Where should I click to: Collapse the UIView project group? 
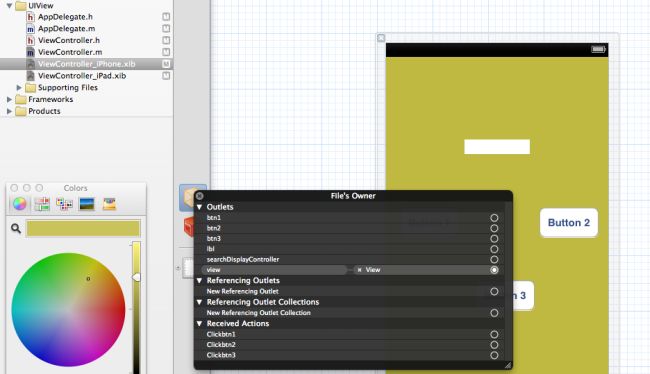coord(9,6)
